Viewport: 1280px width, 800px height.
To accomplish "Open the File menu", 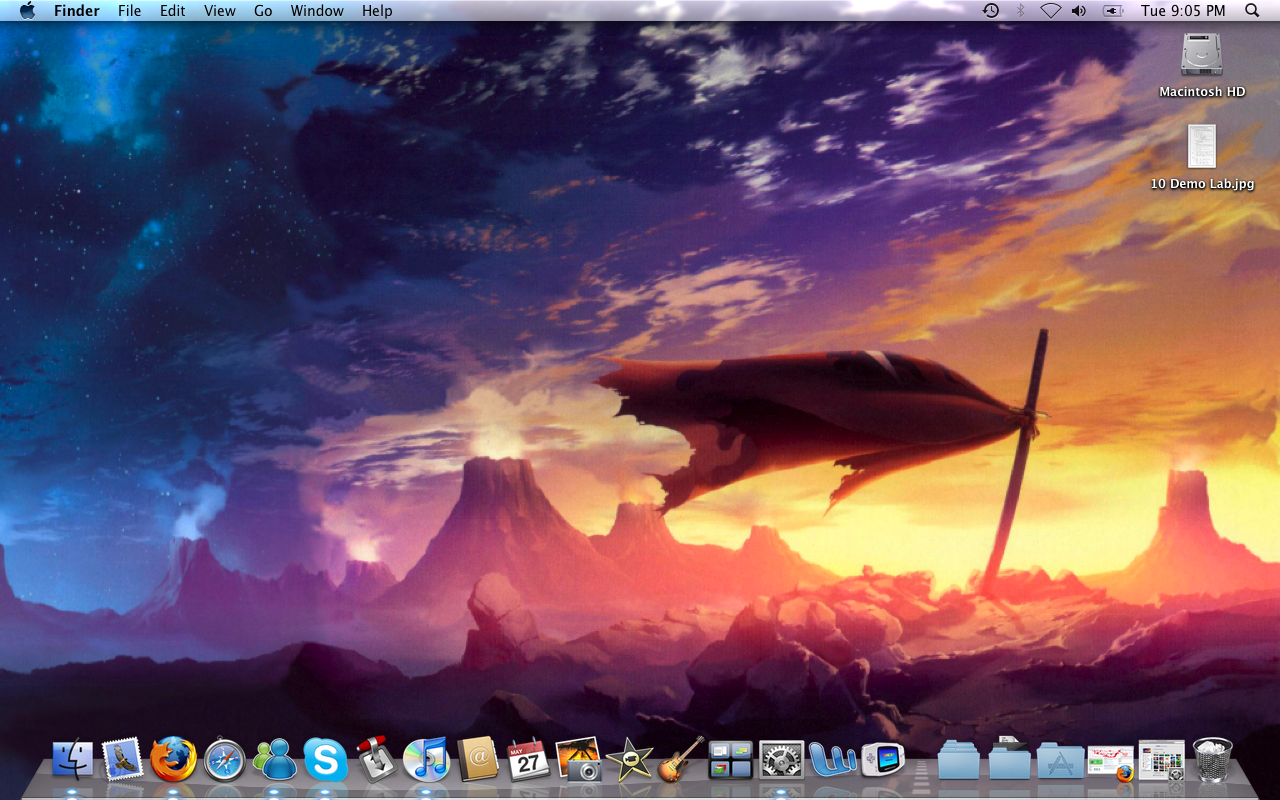I will point(130,11).
